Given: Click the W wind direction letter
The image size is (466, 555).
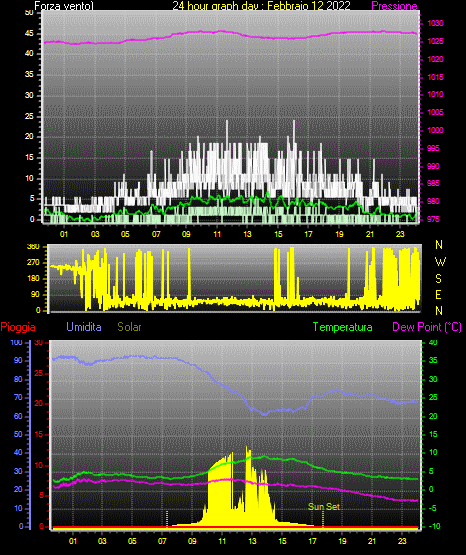Looking at the screenshot, I should point(440,262).
